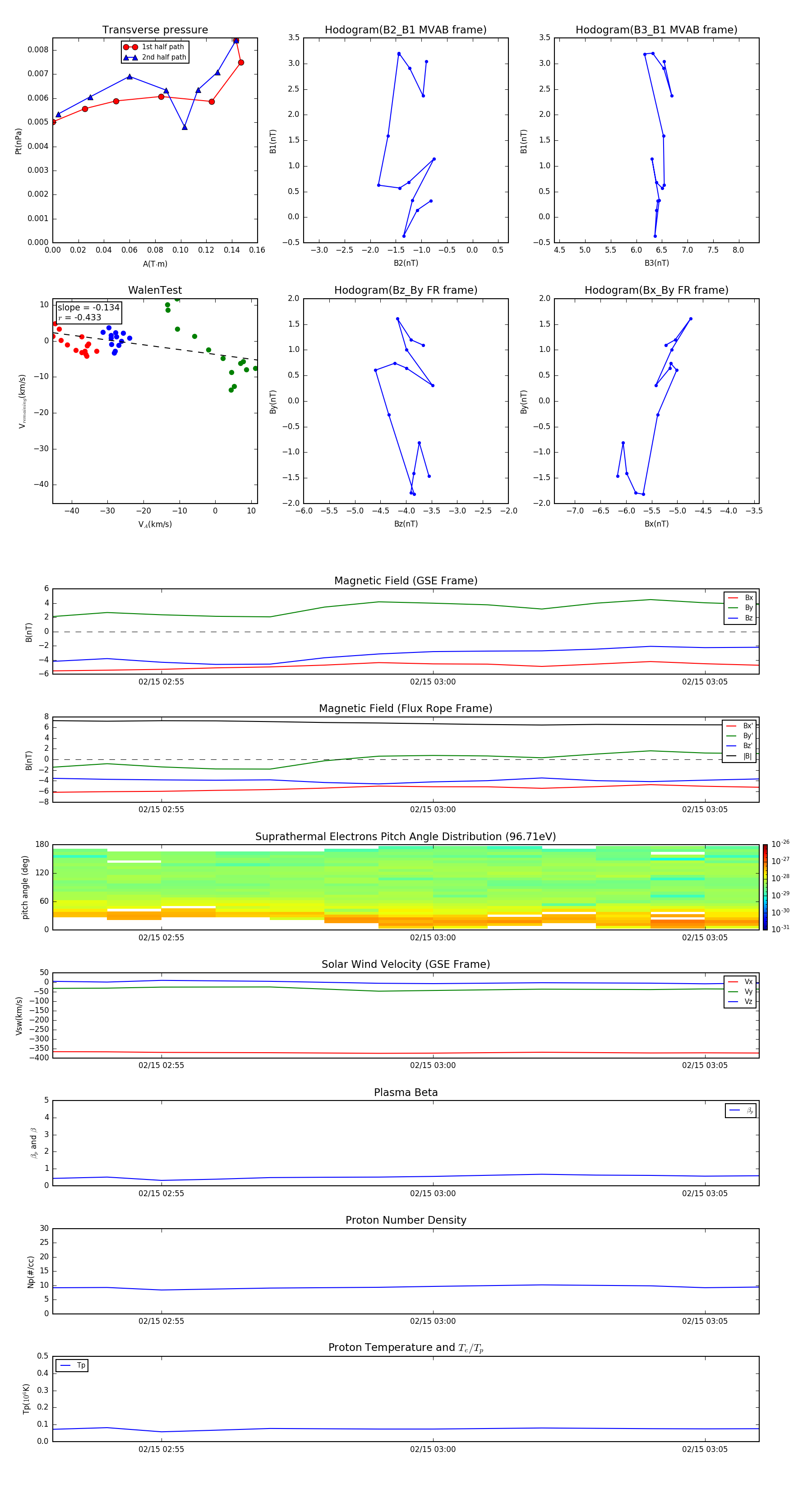Click the "Bz(nT)" hodogram x-axis label
The image size is (812, 1489).
tap(406, 524)
